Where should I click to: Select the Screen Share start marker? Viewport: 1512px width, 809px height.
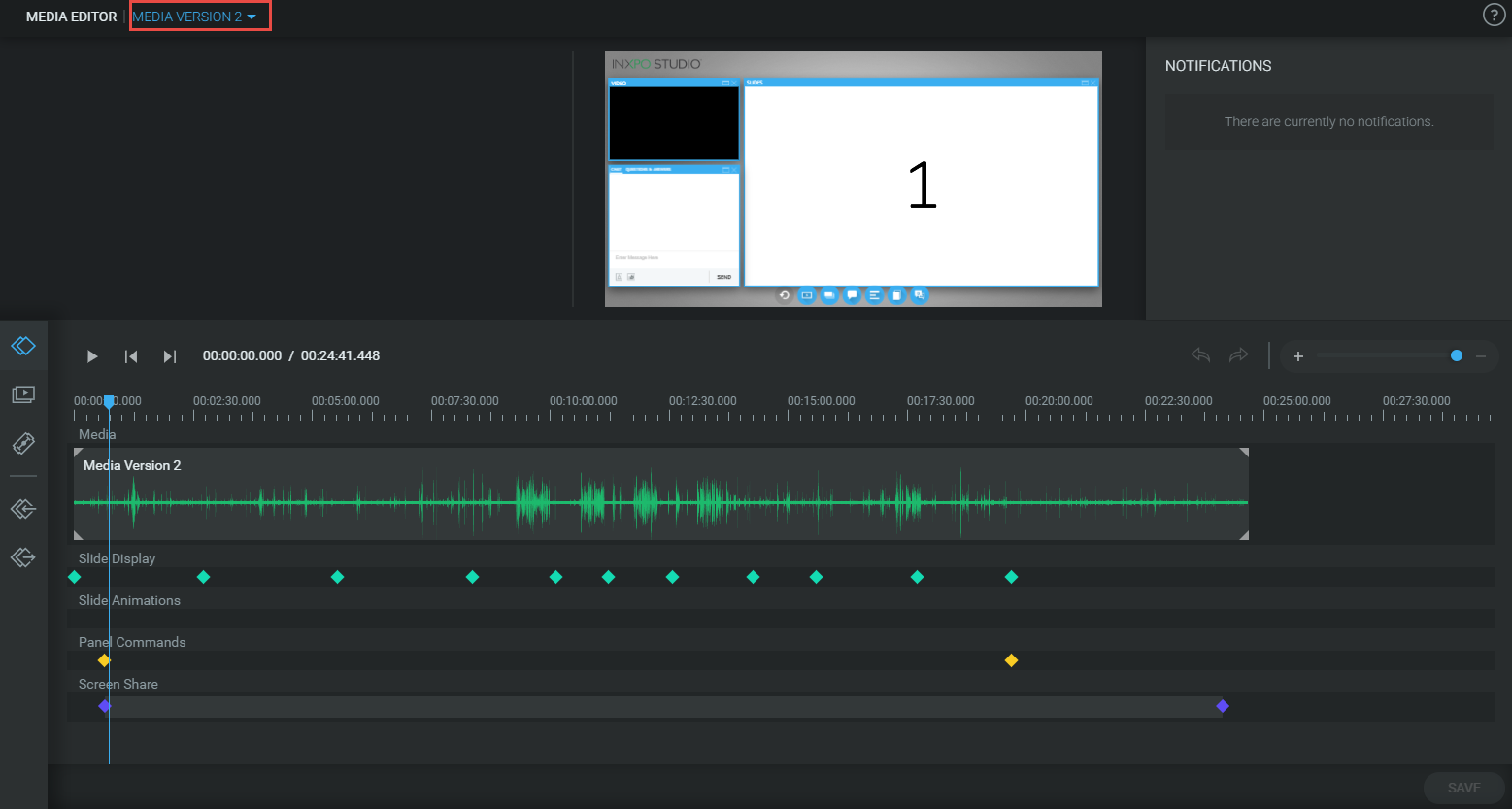pyautogui.click(x=105, y=706)
